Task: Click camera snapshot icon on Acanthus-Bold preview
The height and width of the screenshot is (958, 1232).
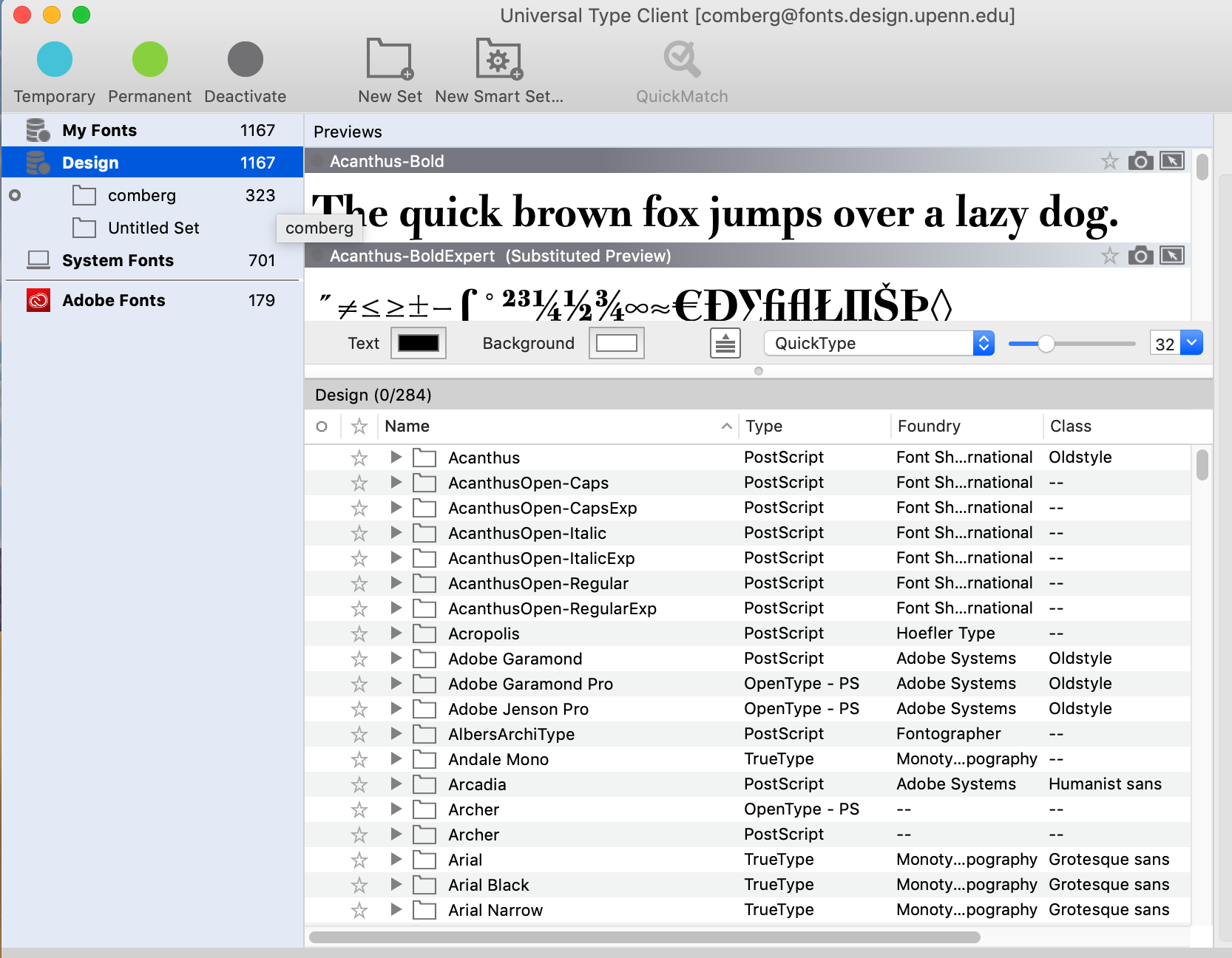Action: (1140, 161)
